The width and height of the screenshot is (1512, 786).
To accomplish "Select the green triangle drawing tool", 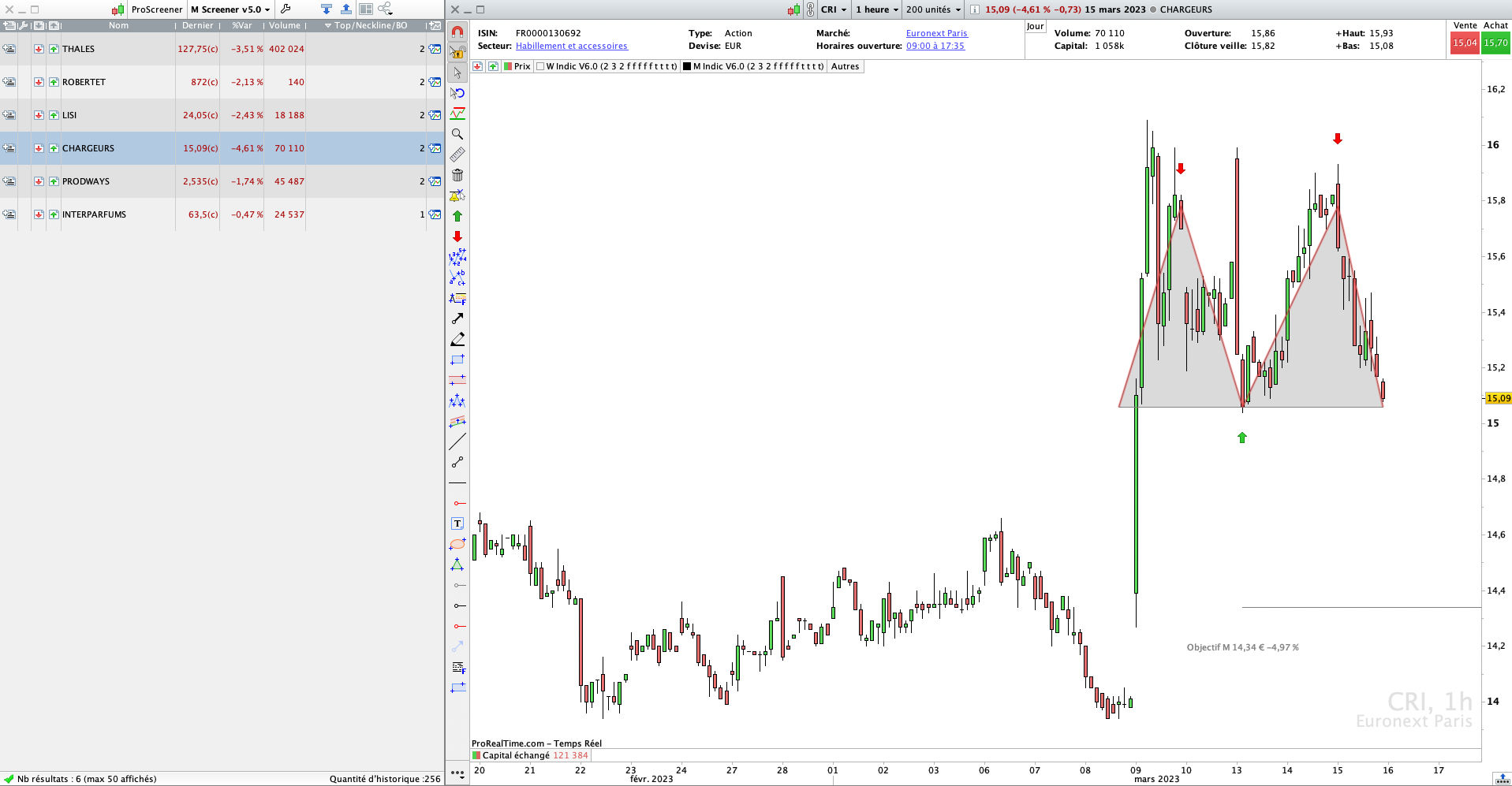I will point(457,564).
